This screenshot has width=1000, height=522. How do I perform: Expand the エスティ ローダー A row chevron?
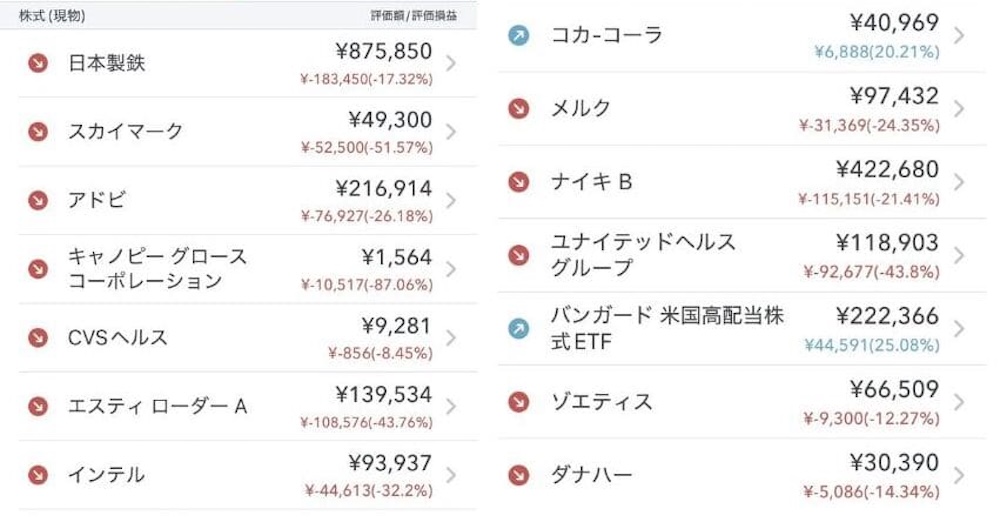coord(451,406)
